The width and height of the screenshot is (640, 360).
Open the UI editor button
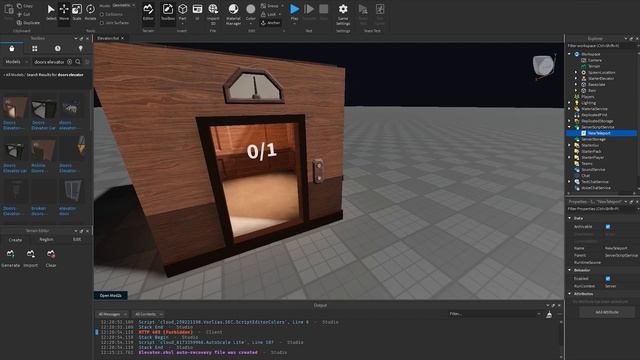tap(197, 12)
